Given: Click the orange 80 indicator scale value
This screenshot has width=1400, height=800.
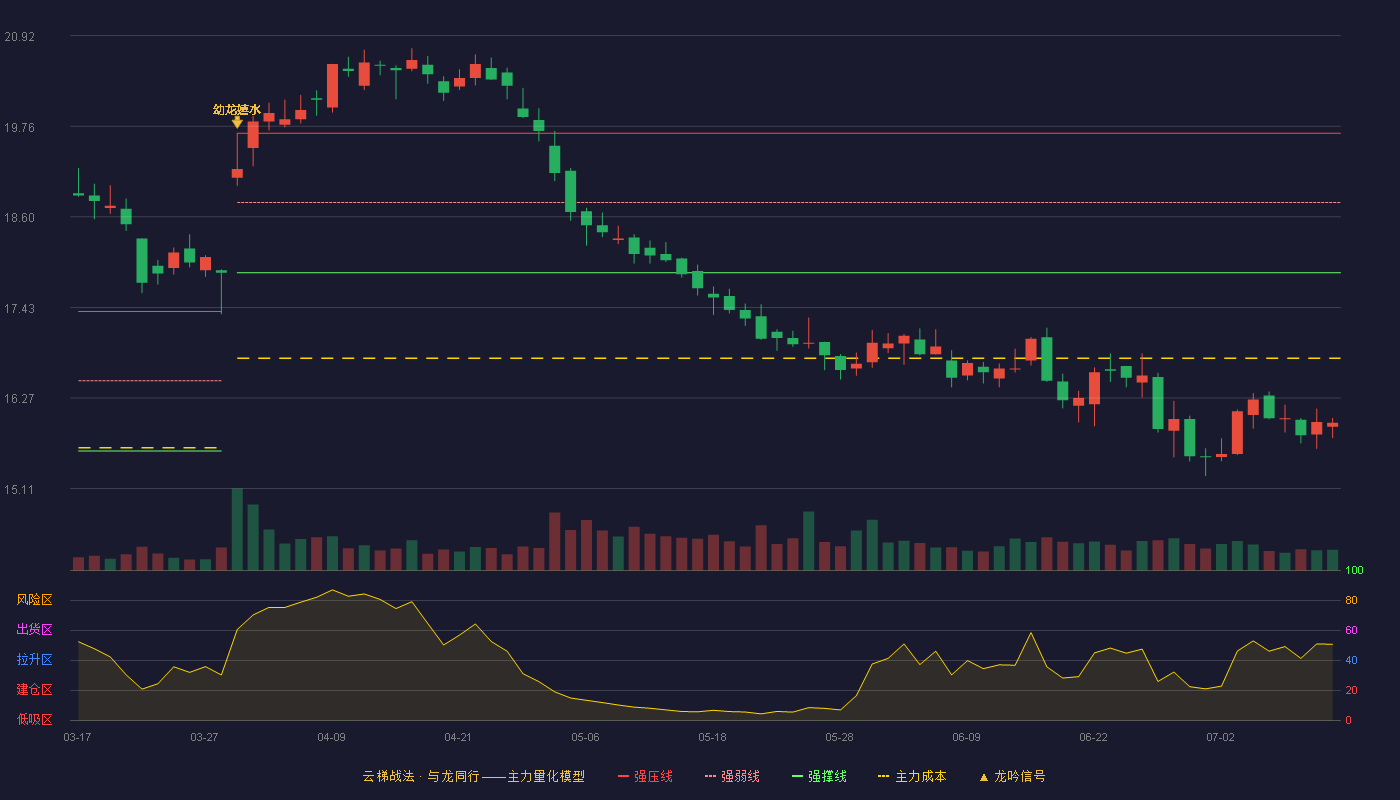Looking at the screenshot, I should click(1351, 600).
